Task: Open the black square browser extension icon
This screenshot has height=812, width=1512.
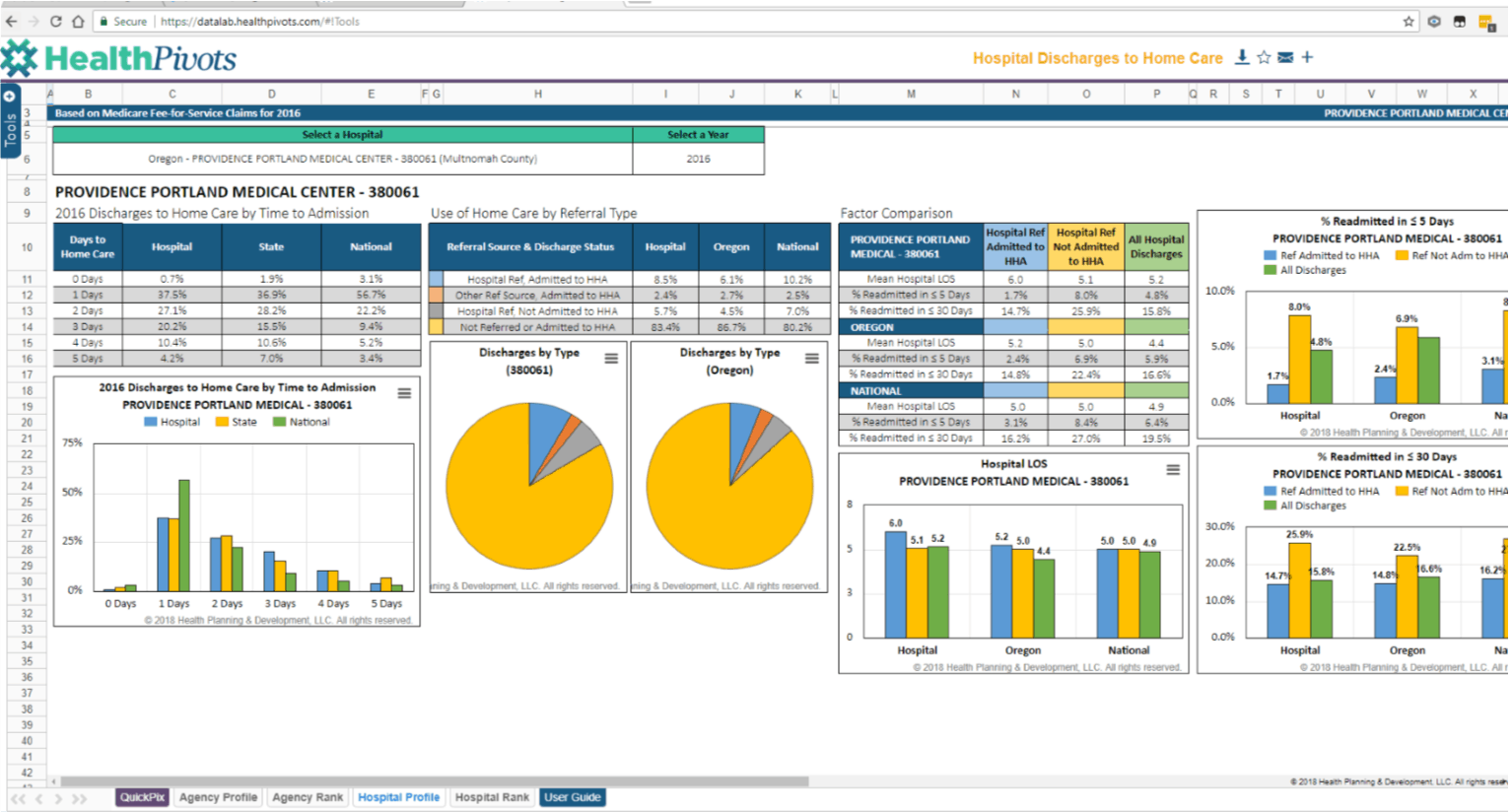Action: pos(1460,21)
